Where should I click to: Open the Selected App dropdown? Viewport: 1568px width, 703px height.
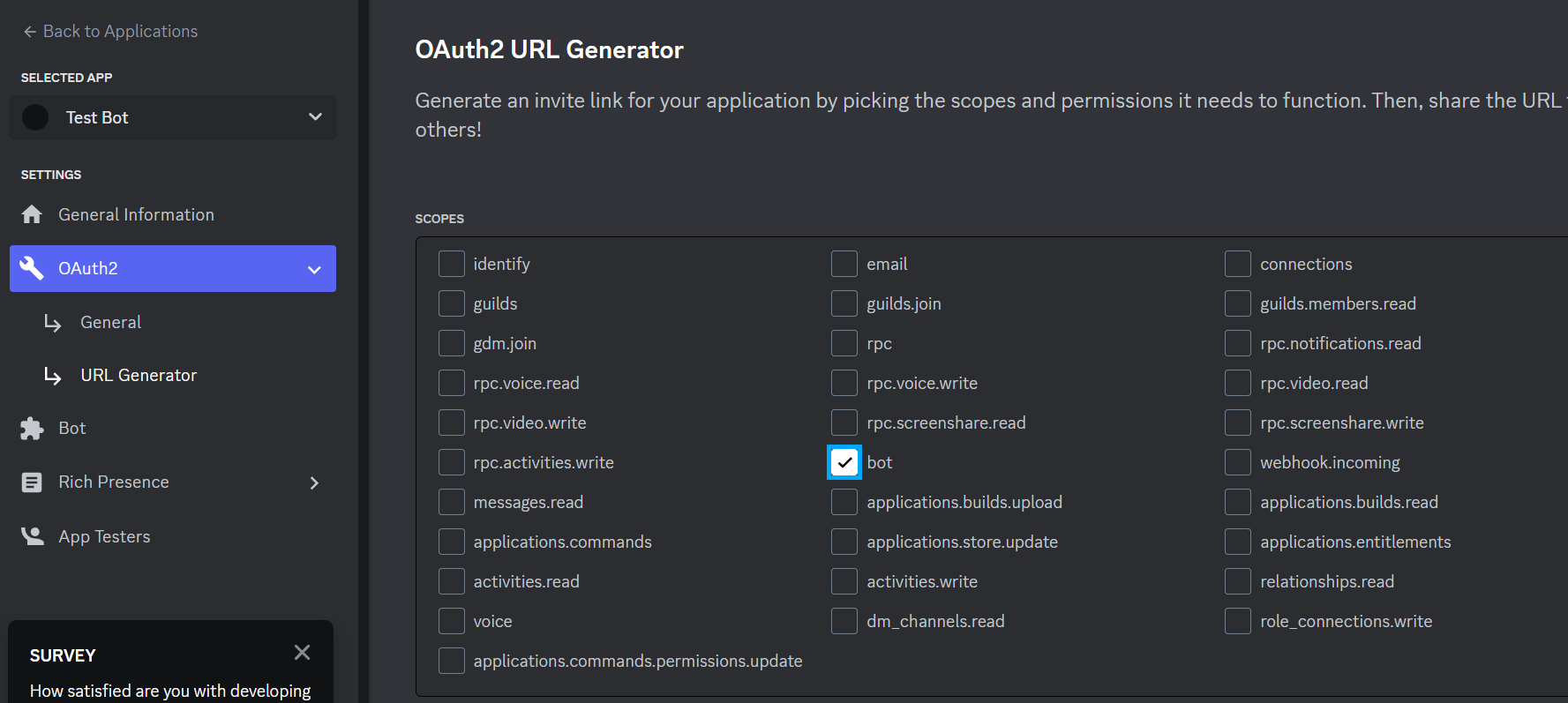tap(315, 116)
